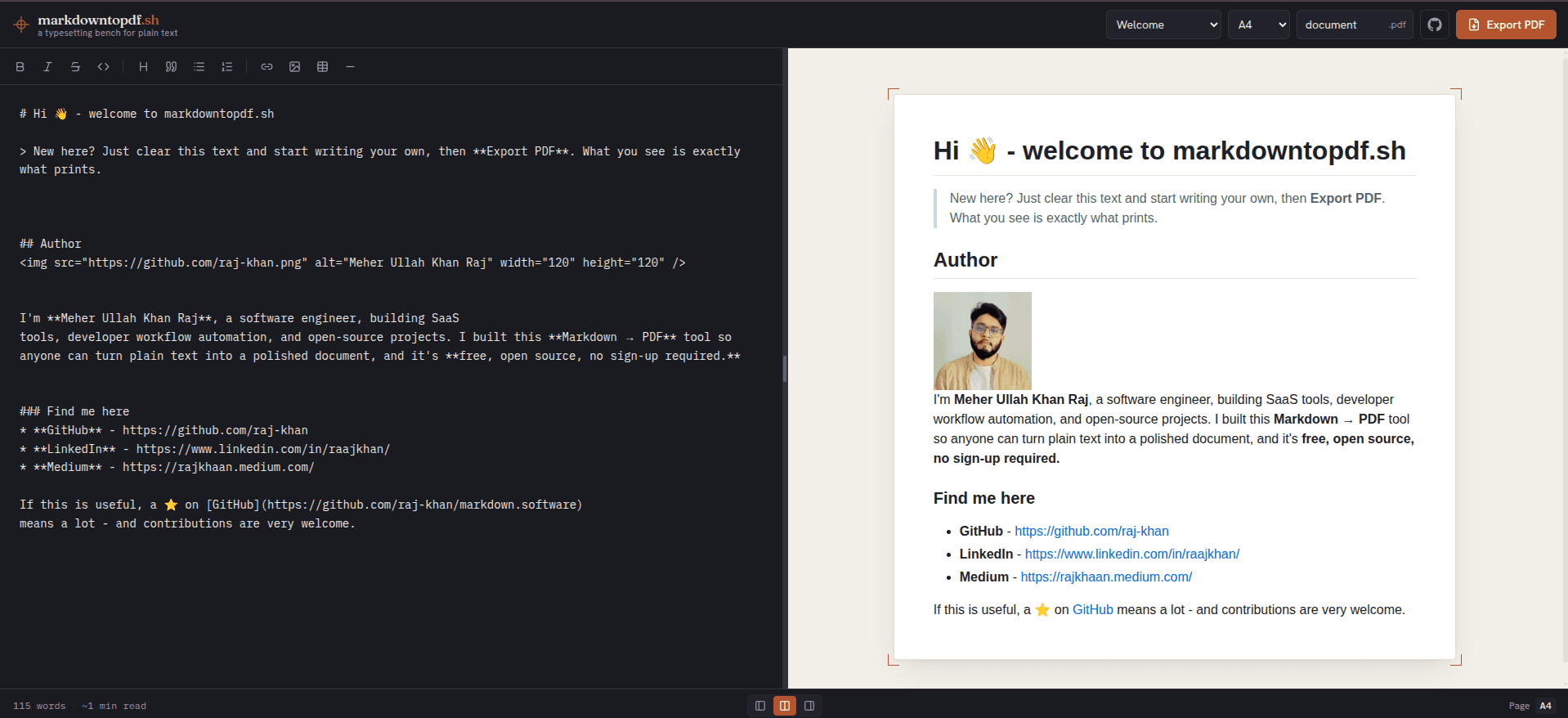Click the Export PDF button
The width and height of the screenshot is (1568, 718).
[1506, 25]
